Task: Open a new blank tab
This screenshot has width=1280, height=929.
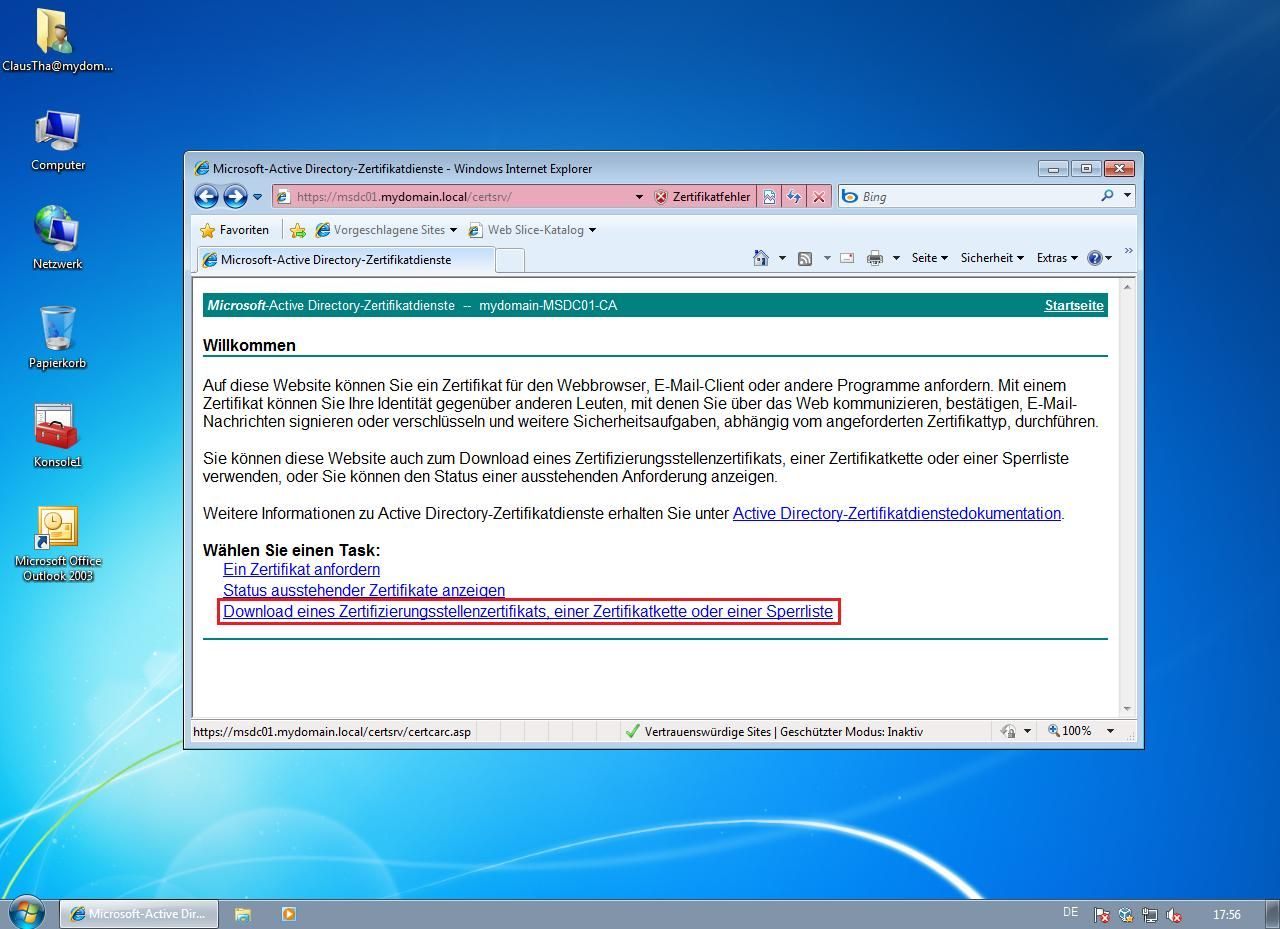Action: pyautogui.click(x=510, y=260)
